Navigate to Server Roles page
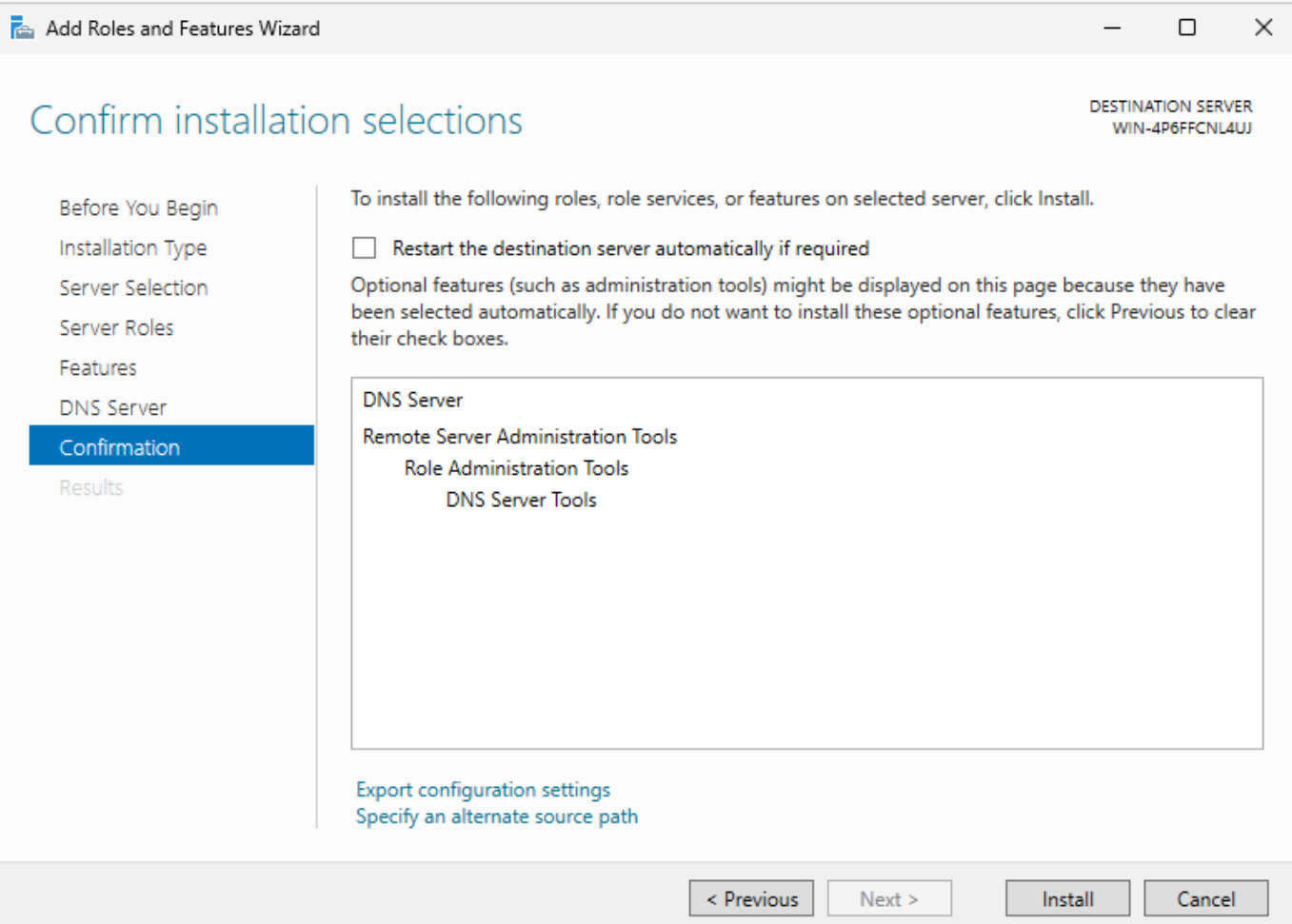Screen dimensions: 1292x924 pyautogui.click(x=116, y=328)
